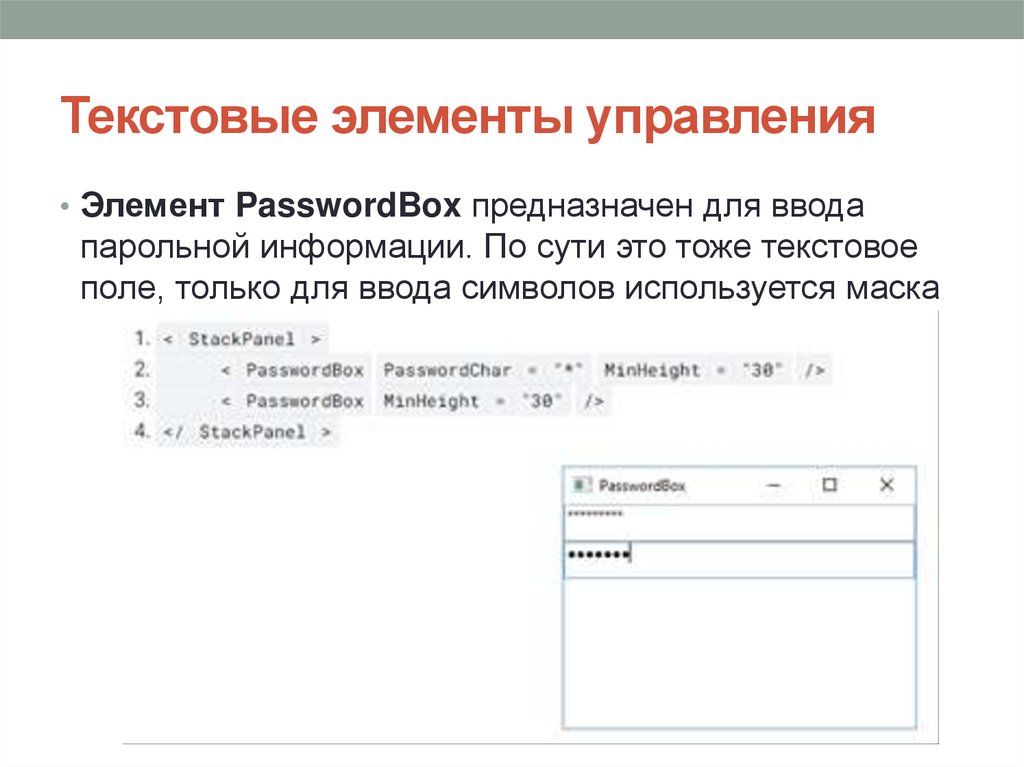Maximize the PasswordBox window
The height and width of the screenshot is (767, 1024).
click(x=829, y=485)
